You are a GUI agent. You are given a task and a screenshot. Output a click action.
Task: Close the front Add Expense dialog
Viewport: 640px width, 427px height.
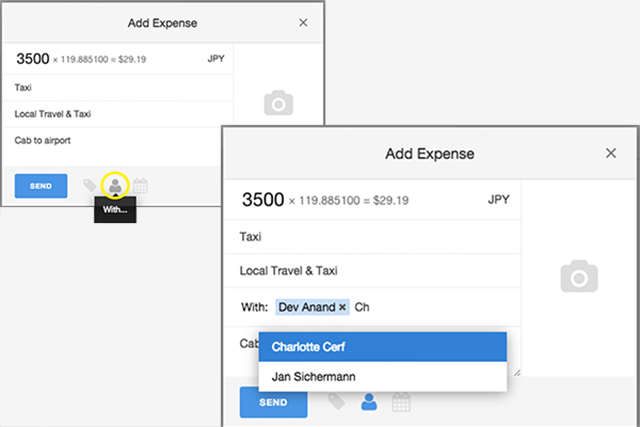click(611, 153)
